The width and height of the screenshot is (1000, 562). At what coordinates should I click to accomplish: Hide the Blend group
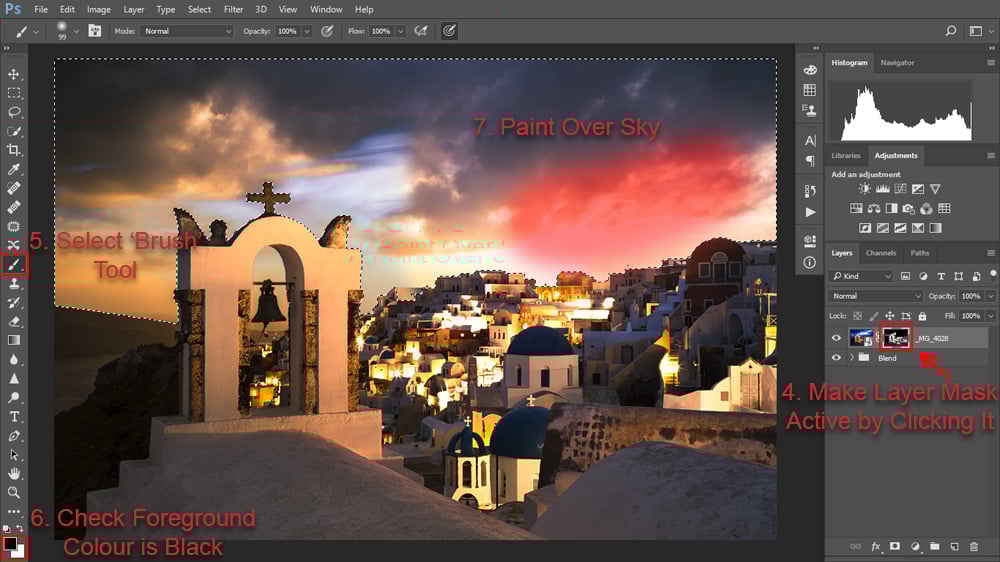pyautogui.click(x=836, y=358)
